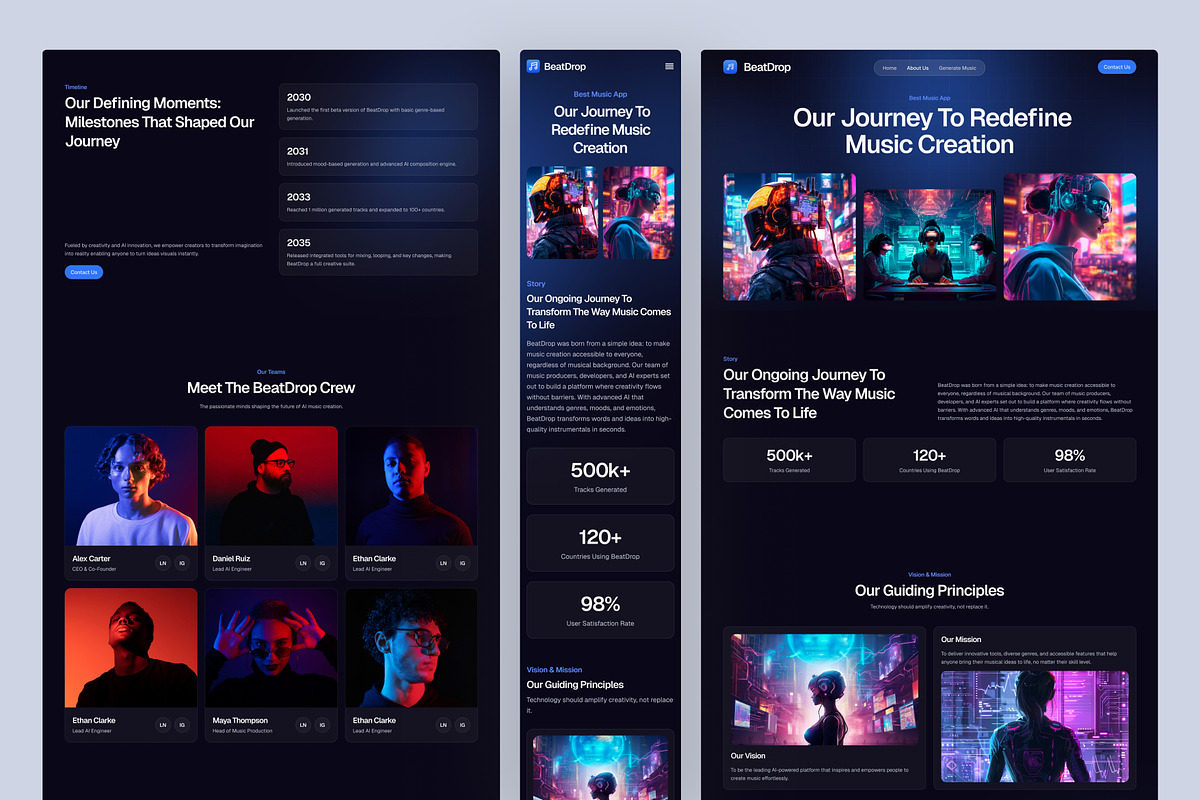The width and height of the screenshot is (1200, 800).
Task: Click "Our Guiding Principles" heading in mobile view
Action: click(575, 685)
